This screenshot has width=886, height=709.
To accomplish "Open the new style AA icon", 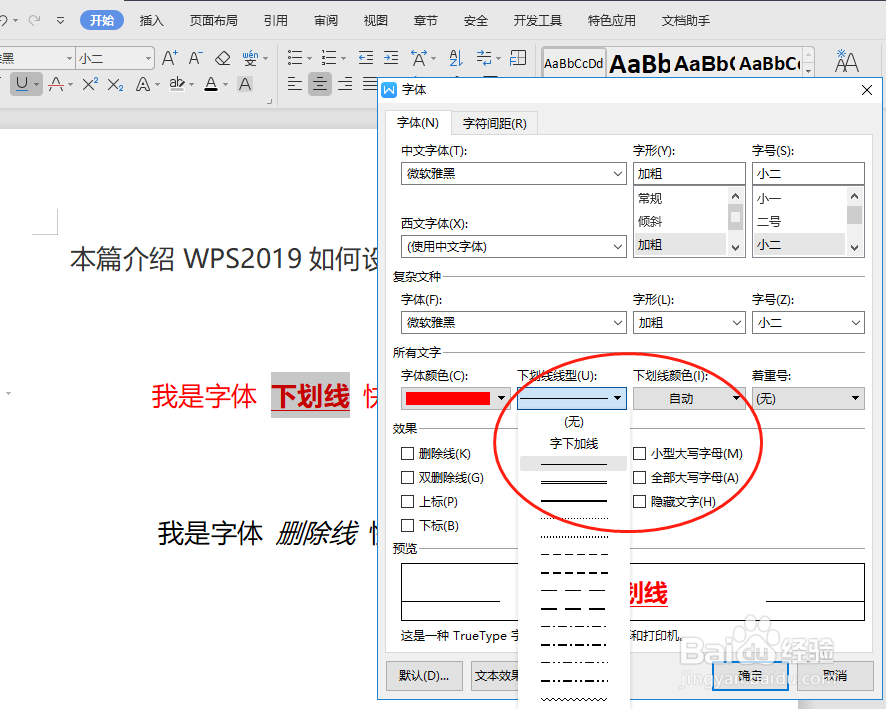I will click(x=846, y=61).
